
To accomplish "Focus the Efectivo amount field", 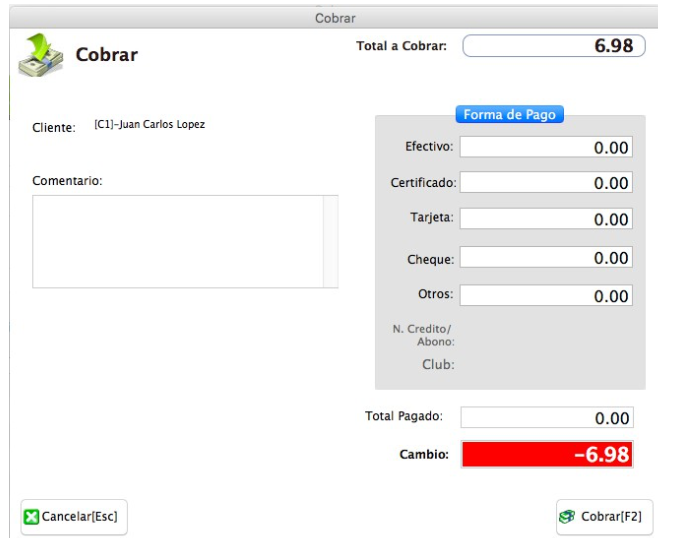I will (x=546, y=147).
